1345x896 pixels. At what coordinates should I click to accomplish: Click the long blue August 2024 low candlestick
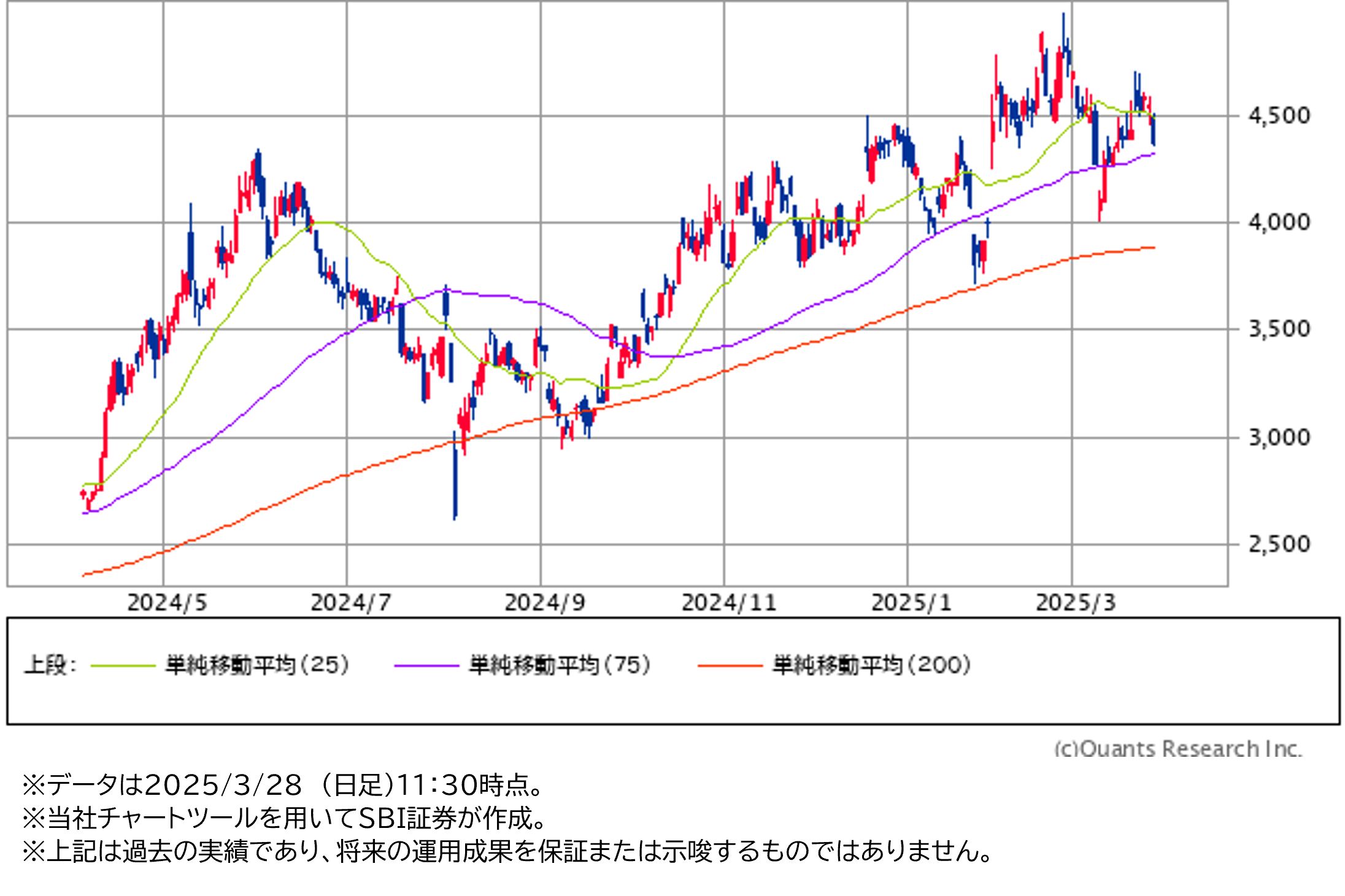(455, 484)
